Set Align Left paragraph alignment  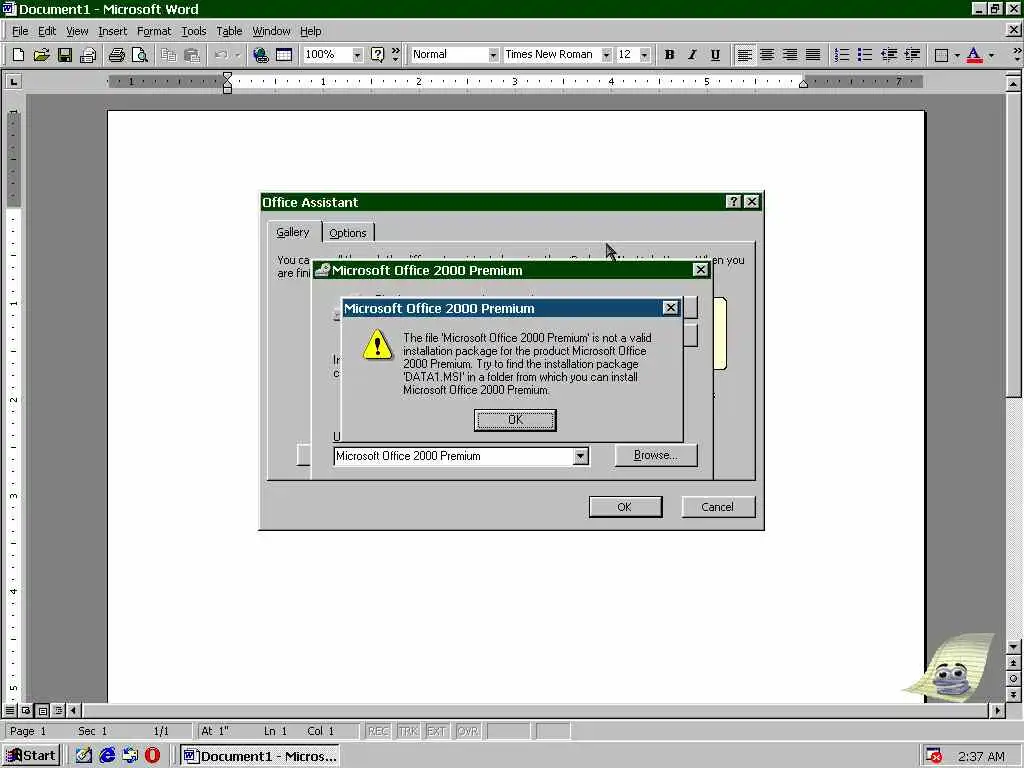coord(744,55)
